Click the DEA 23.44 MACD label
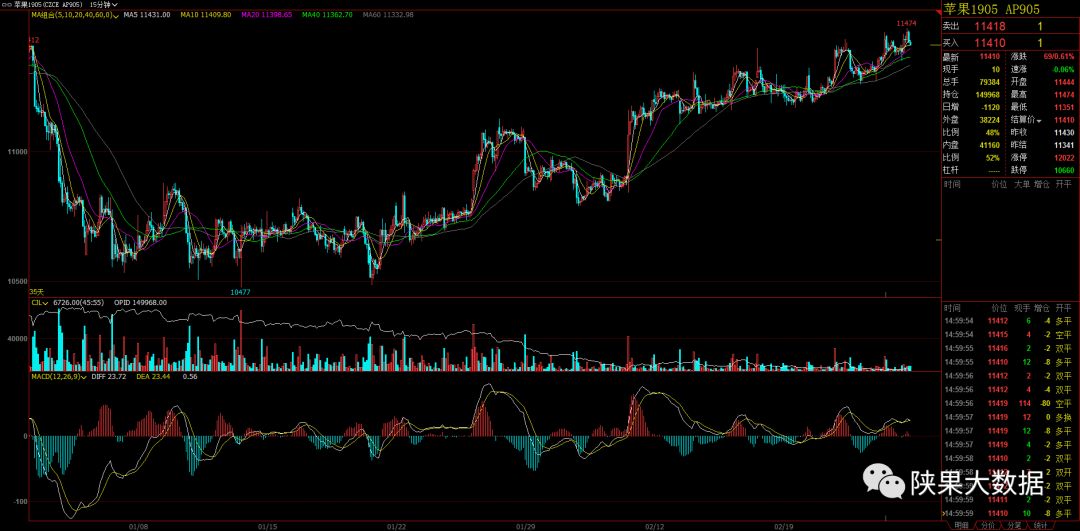This screenshot has height=531, width=1080. tap(155, 377)
